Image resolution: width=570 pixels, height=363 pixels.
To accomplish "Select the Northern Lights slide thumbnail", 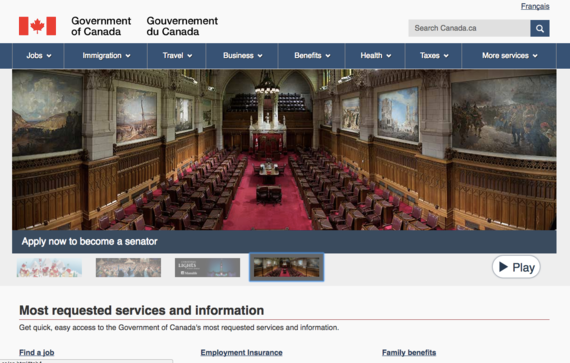I will pos(207,268).
